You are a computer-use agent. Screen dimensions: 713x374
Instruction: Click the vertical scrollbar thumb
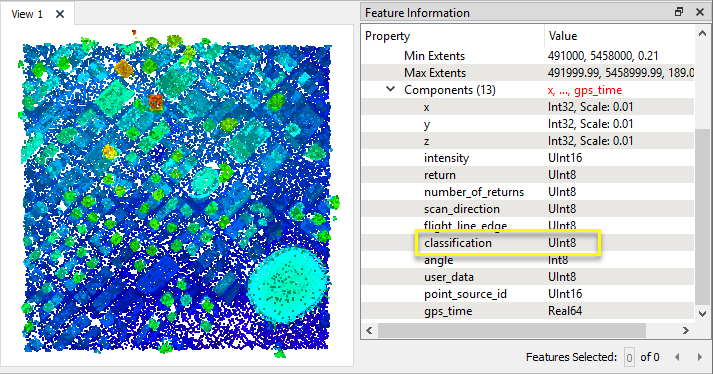point(702,217)
